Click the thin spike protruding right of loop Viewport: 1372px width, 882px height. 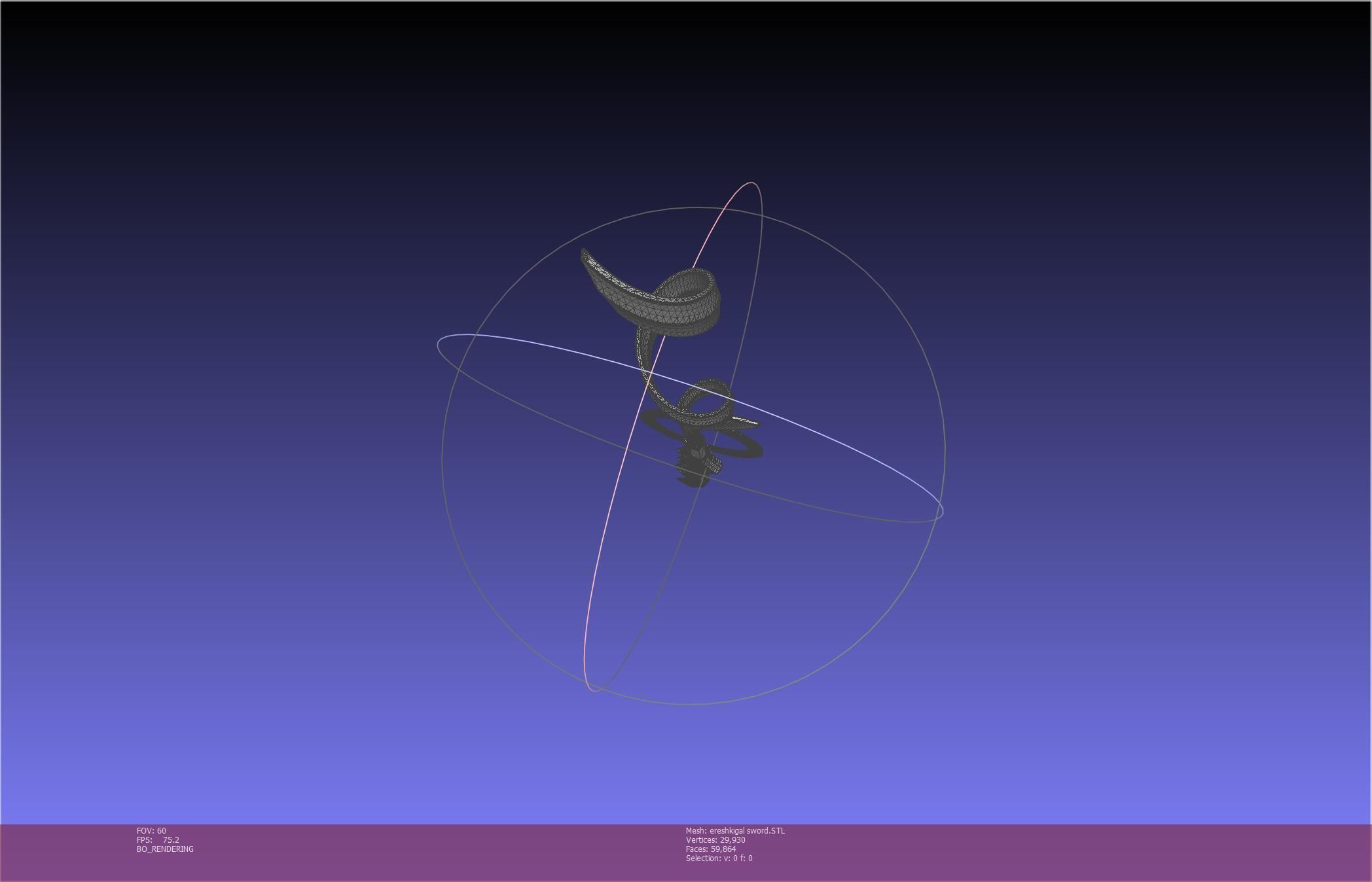[746, 421]
